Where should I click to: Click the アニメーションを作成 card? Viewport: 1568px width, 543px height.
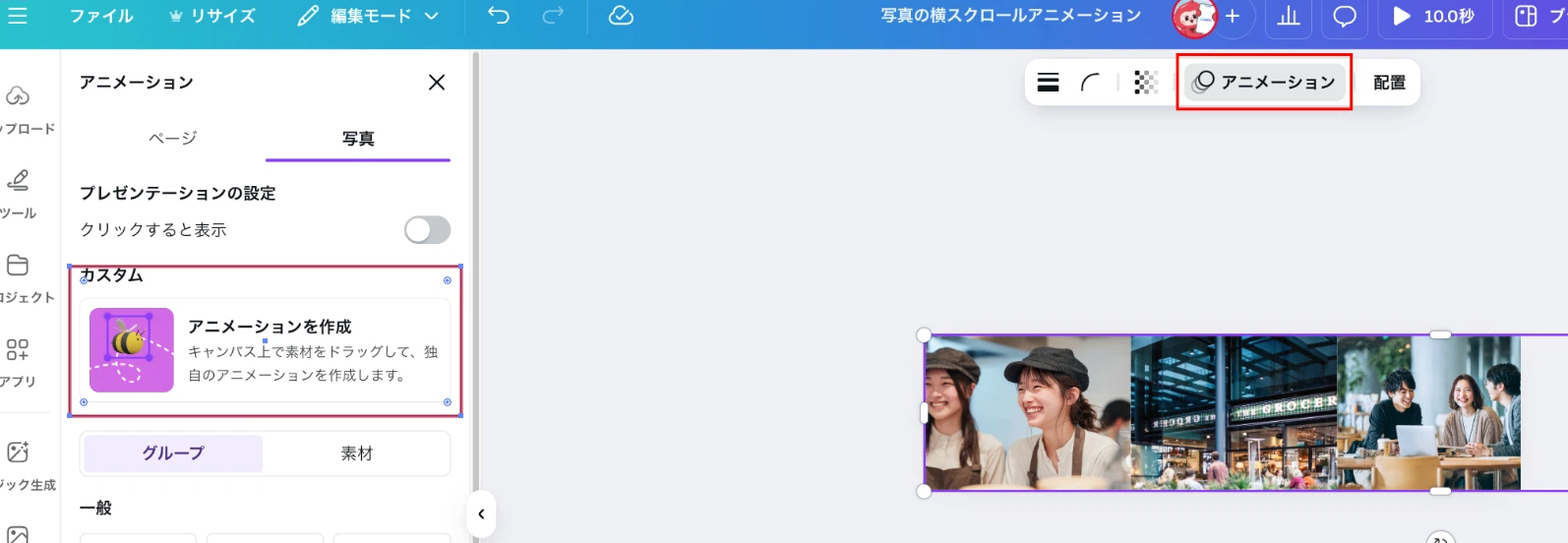coord(265,350)
